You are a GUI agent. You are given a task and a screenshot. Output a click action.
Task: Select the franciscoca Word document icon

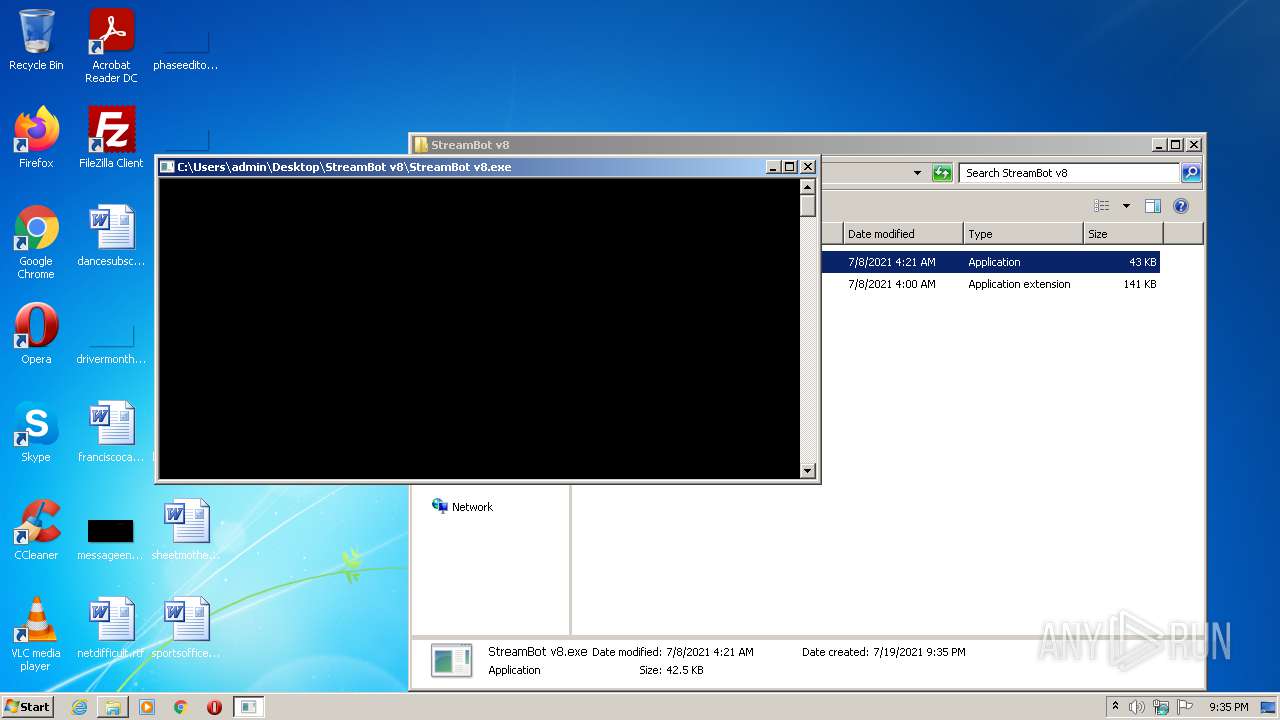[x=111, y=431]
